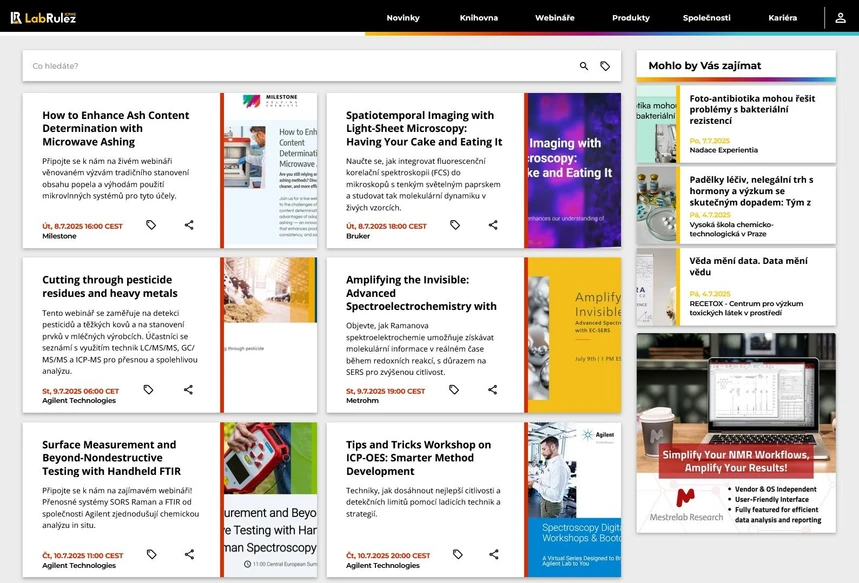
Task: Share the Microwave Ashing webinar
Action: pyautogui.click(x=189, y=225)
